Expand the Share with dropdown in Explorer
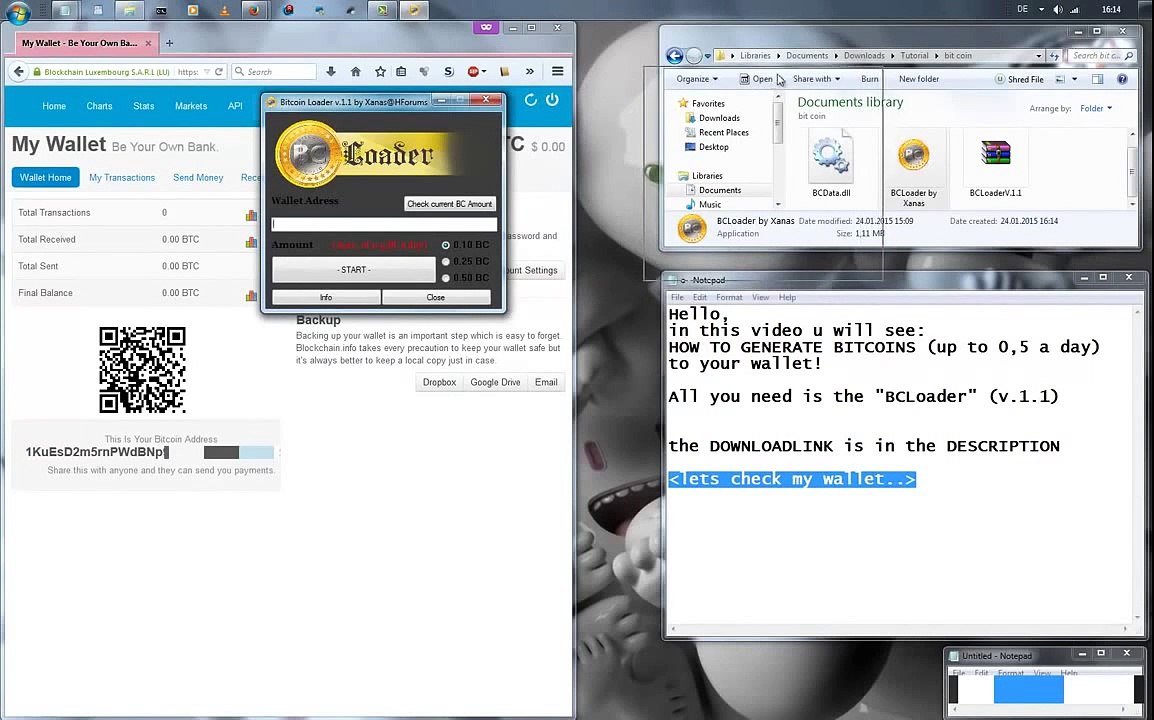 816,79
